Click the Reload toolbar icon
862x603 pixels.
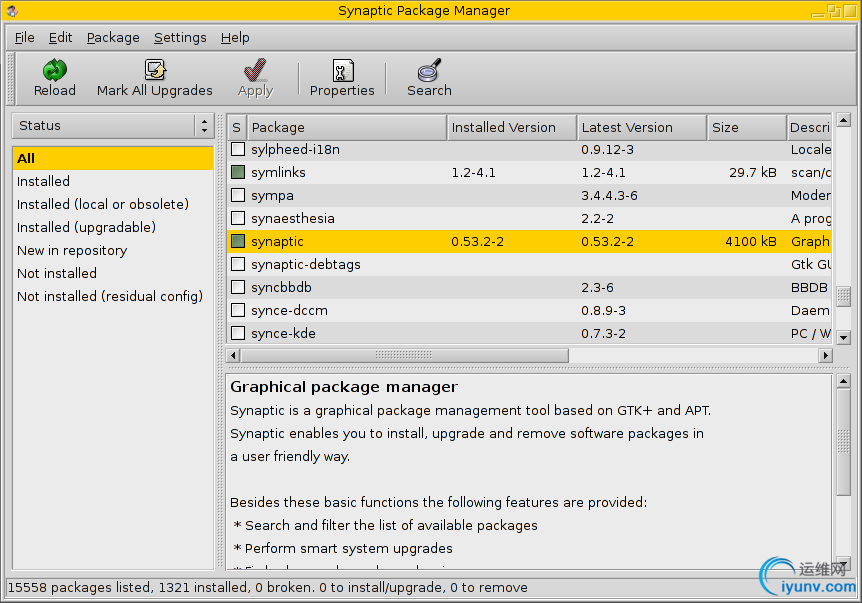tap(54, 71)
